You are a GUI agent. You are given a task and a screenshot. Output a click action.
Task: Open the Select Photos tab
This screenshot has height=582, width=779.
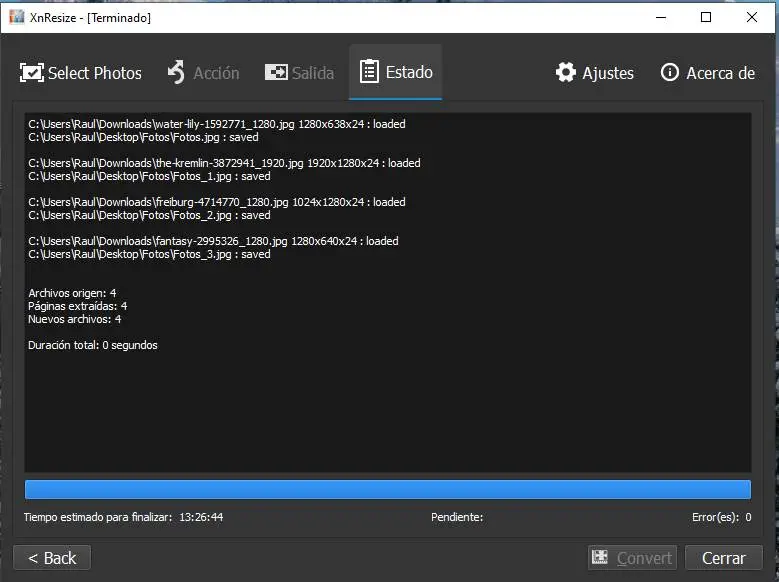pos(80,73)
